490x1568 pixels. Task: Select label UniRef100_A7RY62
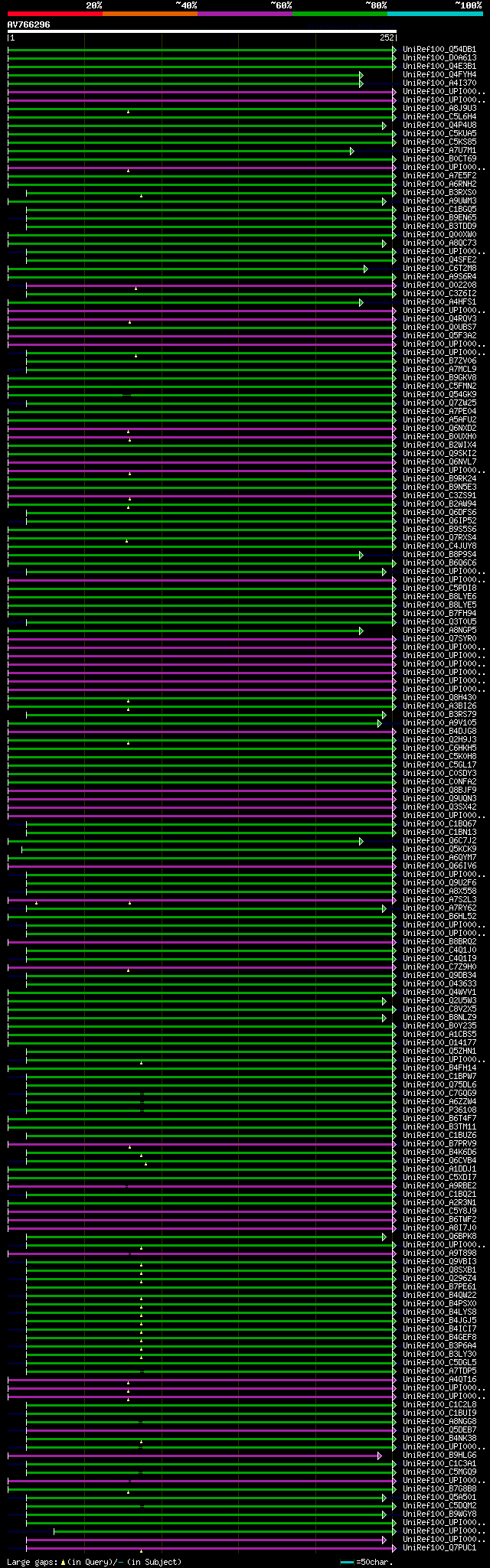tap(439, 908)
